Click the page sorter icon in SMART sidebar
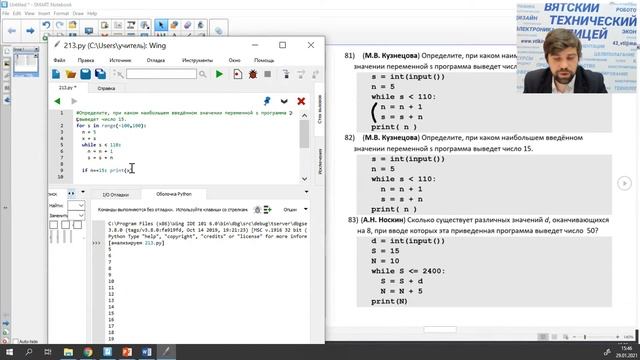 click(7, 51)
